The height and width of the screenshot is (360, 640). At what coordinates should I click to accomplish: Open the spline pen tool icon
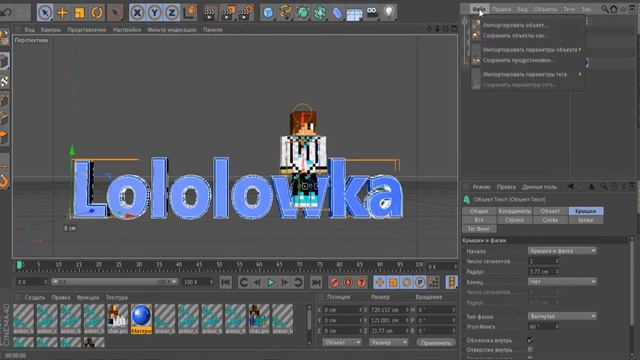pos(285,13)
